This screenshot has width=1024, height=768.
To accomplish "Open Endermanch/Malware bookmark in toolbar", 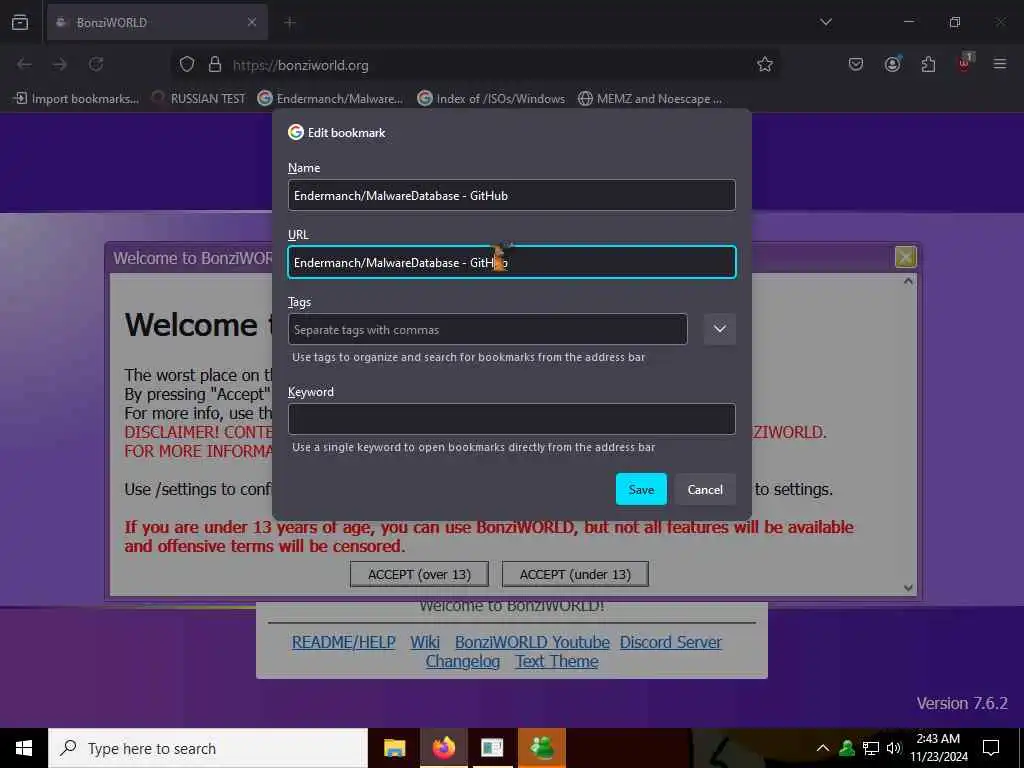I will (x=330, y=99).
